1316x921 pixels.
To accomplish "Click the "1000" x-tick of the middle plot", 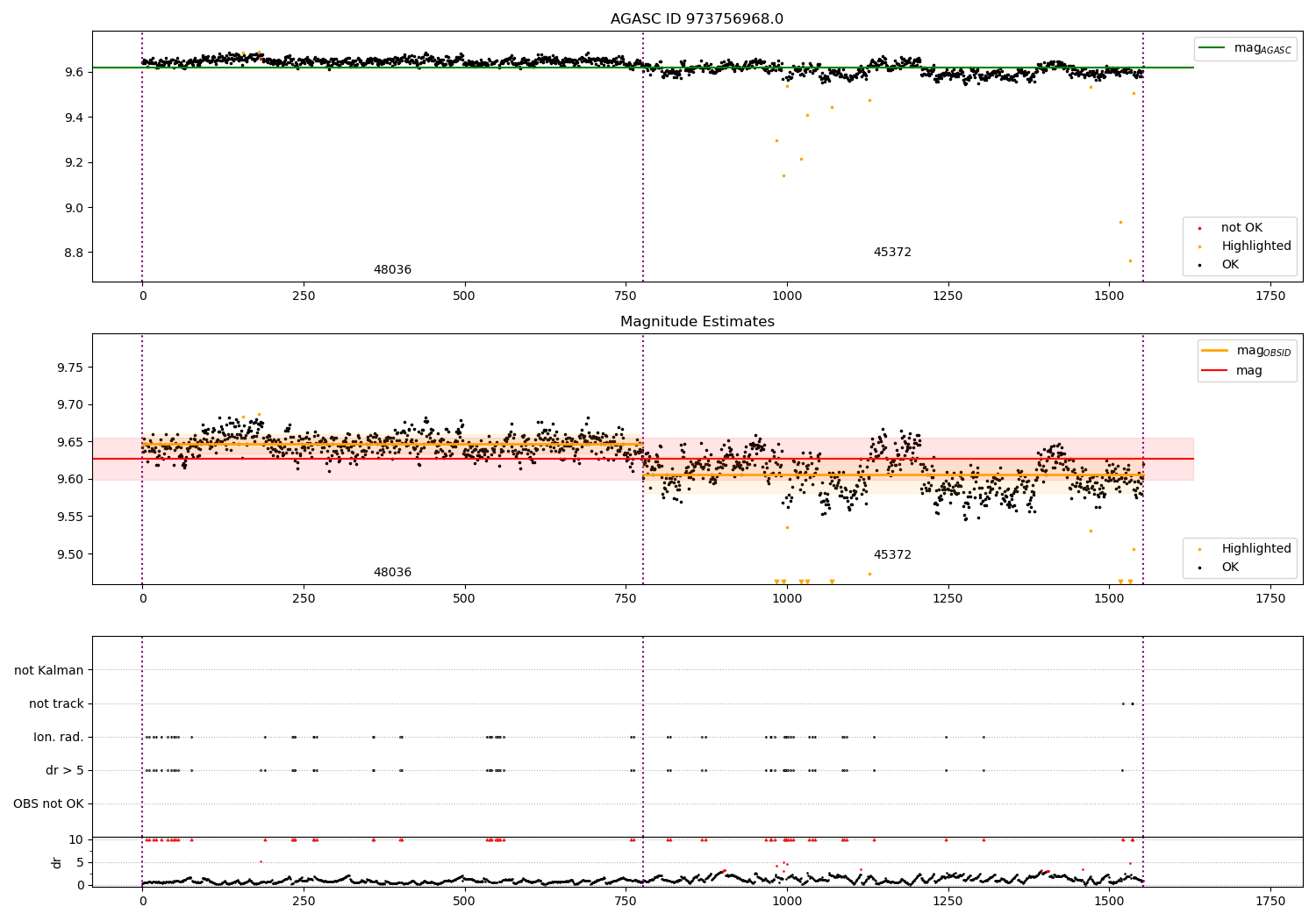I will click(x=787, y=599).
